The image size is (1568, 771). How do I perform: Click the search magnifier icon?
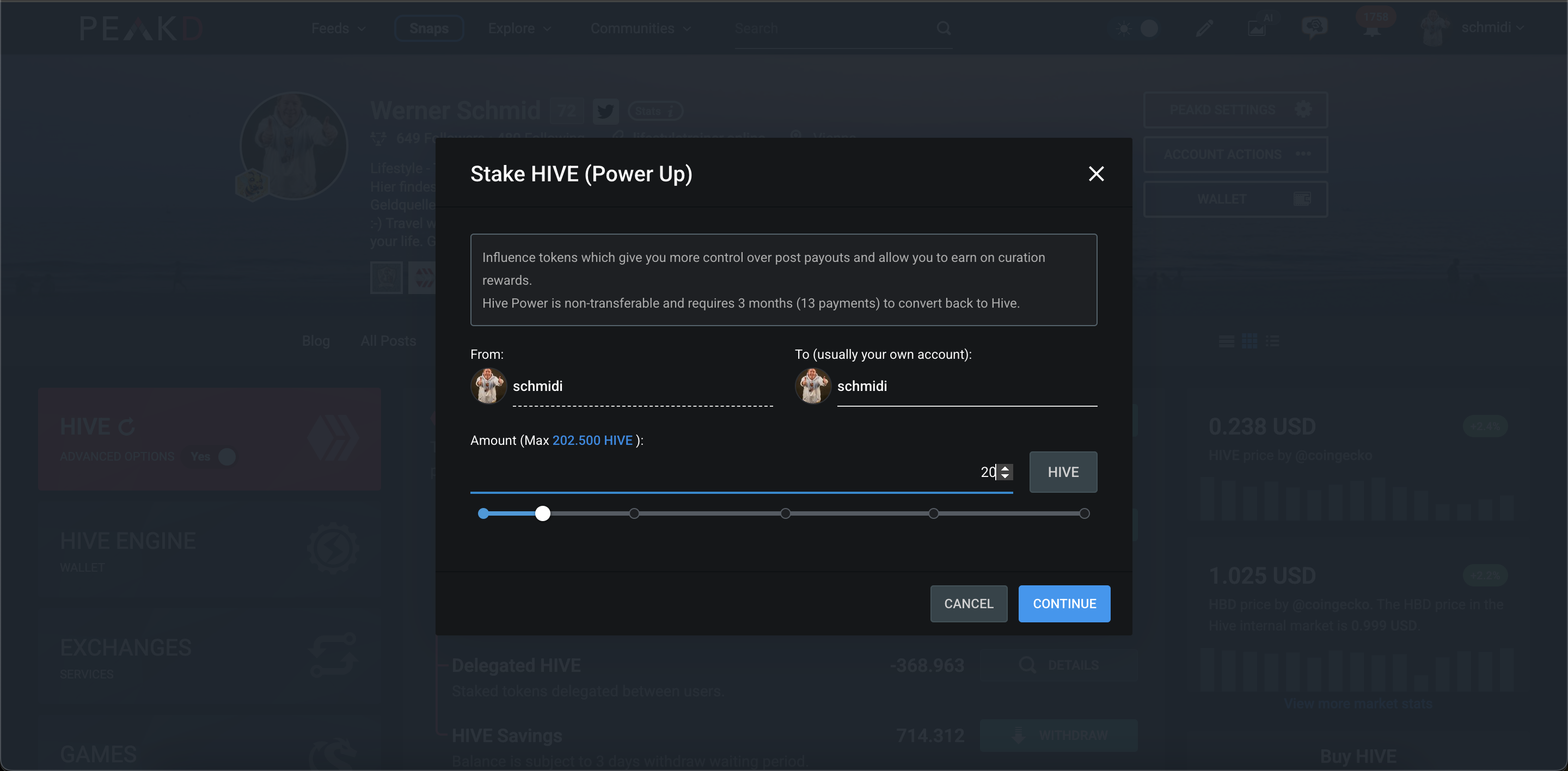[944, 28]
